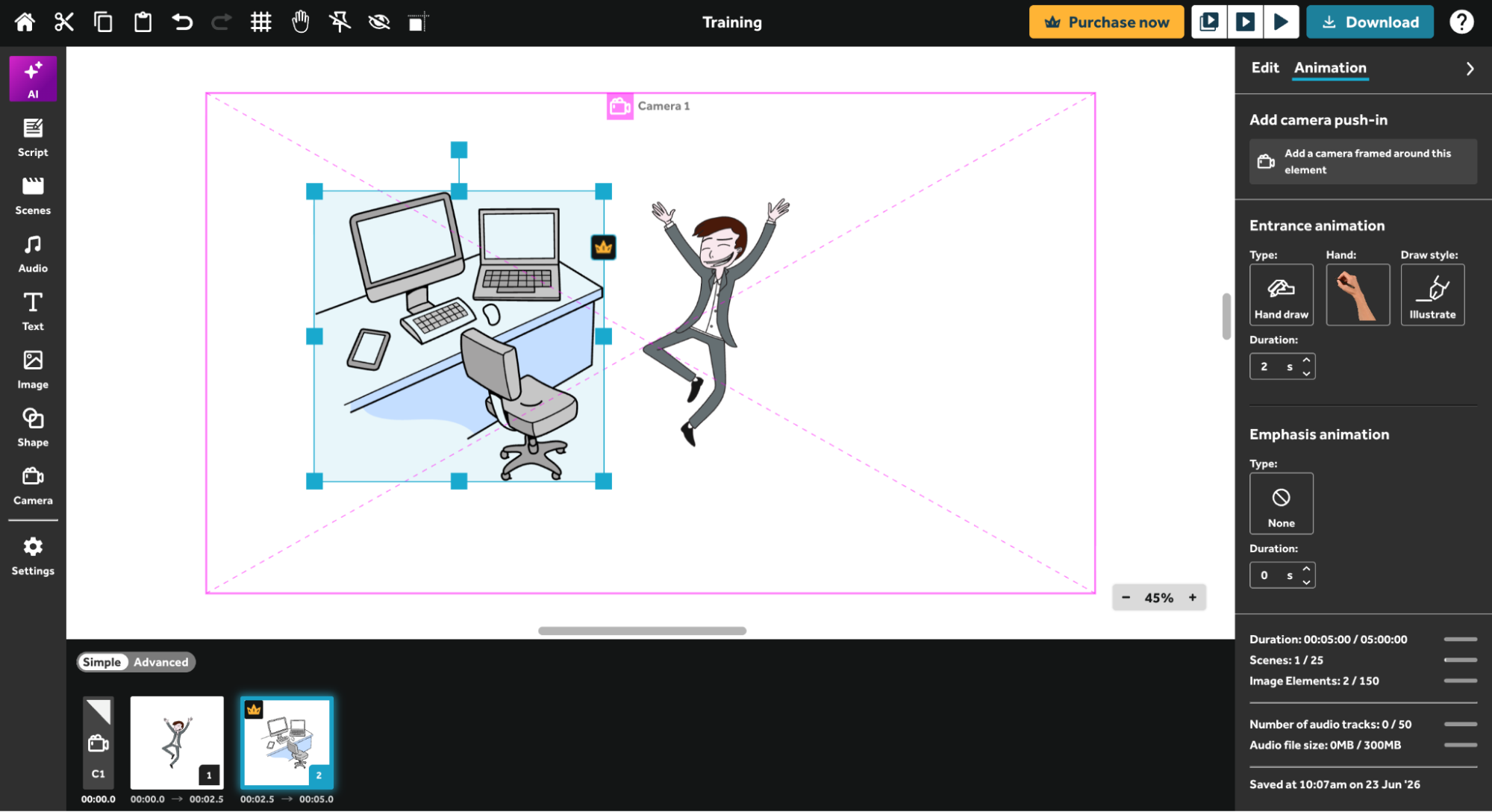Image resolution: width=1492 pixels, height=812 pixels.
Task: Select timeline thumbnail 2 office desk
Action: (x=287, y=743)
